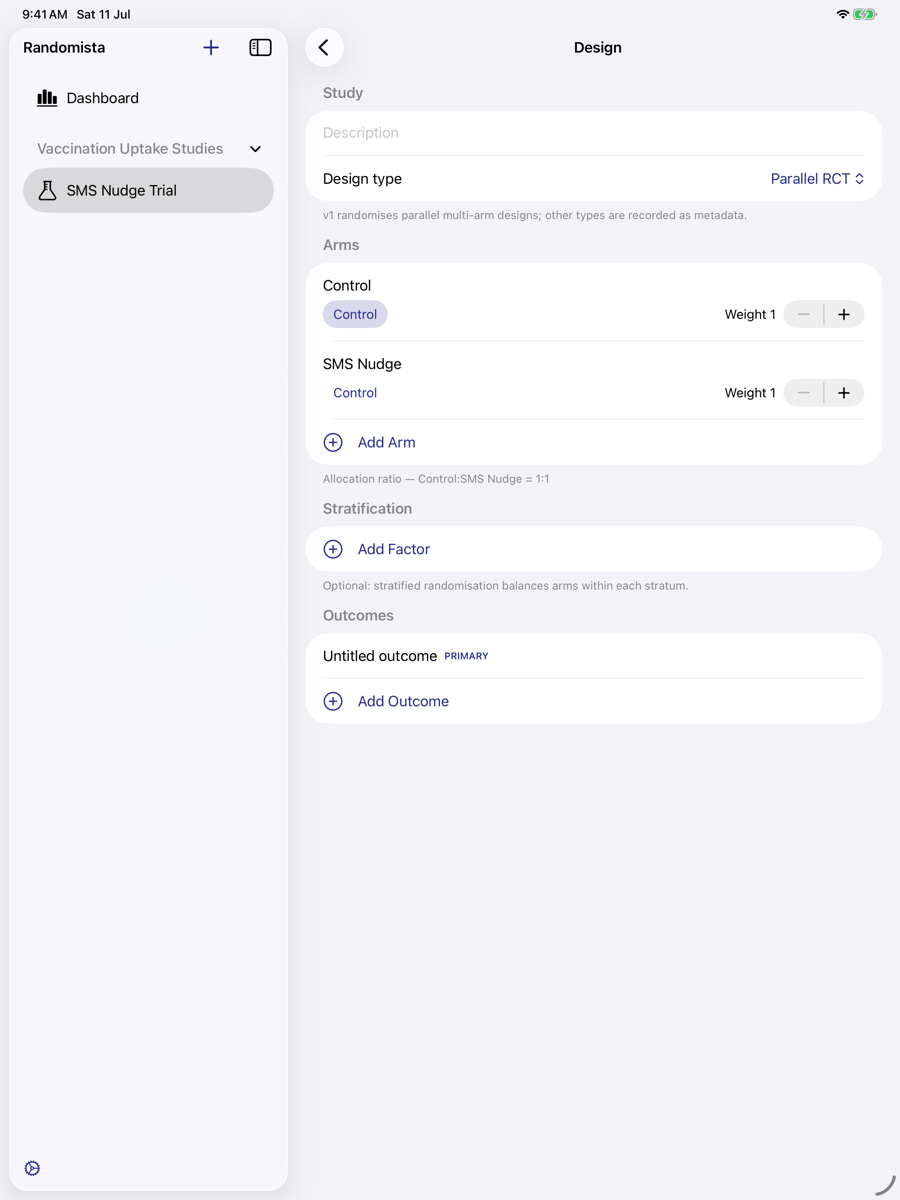Open the Untitled outcome row
The image size is (900, 1200).
click(x=594, y=656)
